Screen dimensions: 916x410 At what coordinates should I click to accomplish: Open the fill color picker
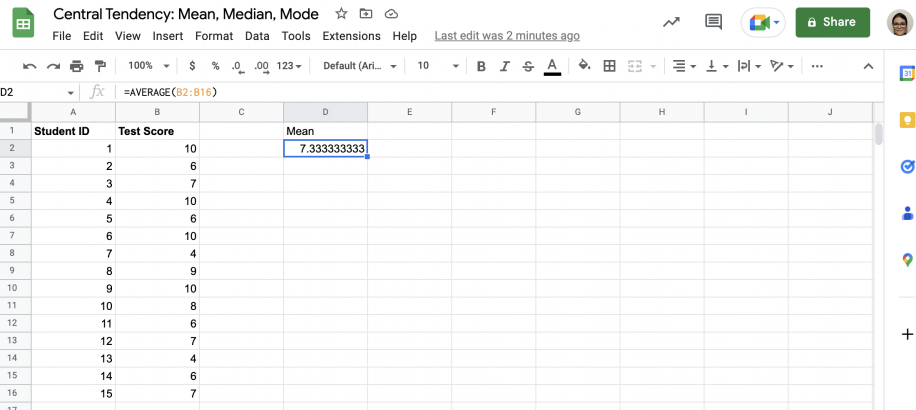tap(584, 65)
